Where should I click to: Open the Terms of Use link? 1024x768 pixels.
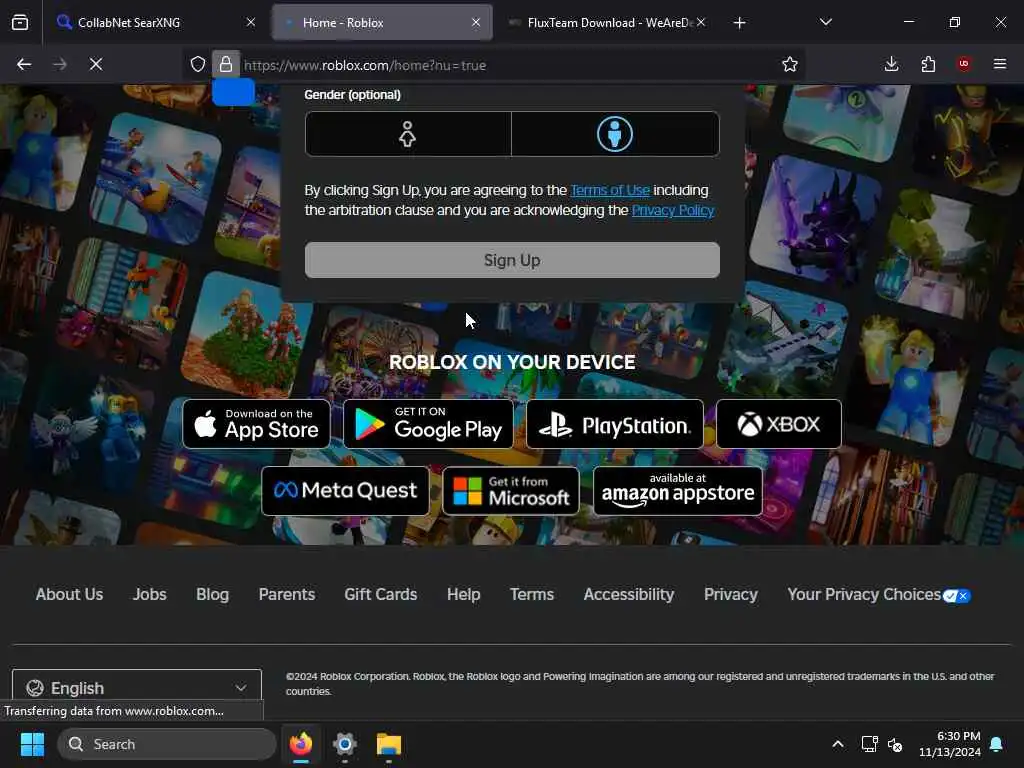[x=610, y=190]
